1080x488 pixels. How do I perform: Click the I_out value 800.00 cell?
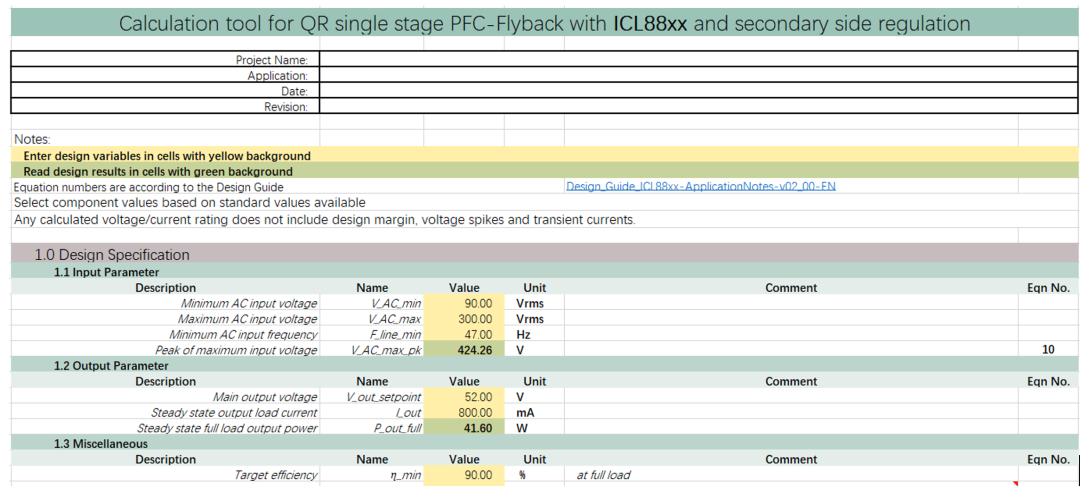tap(464, 412)
